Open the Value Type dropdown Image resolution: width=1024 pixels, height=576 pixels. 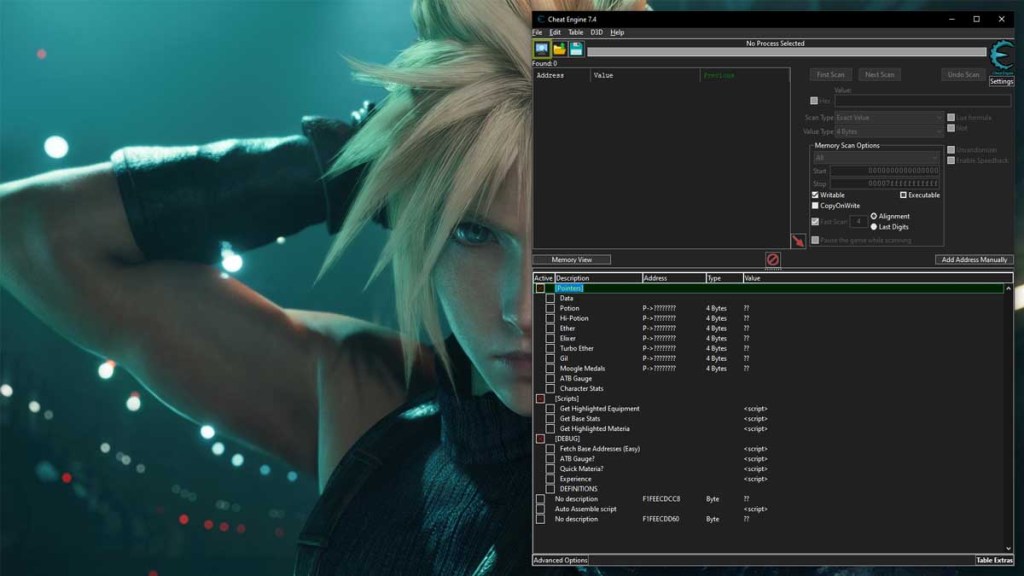click(x=889, y=131)
